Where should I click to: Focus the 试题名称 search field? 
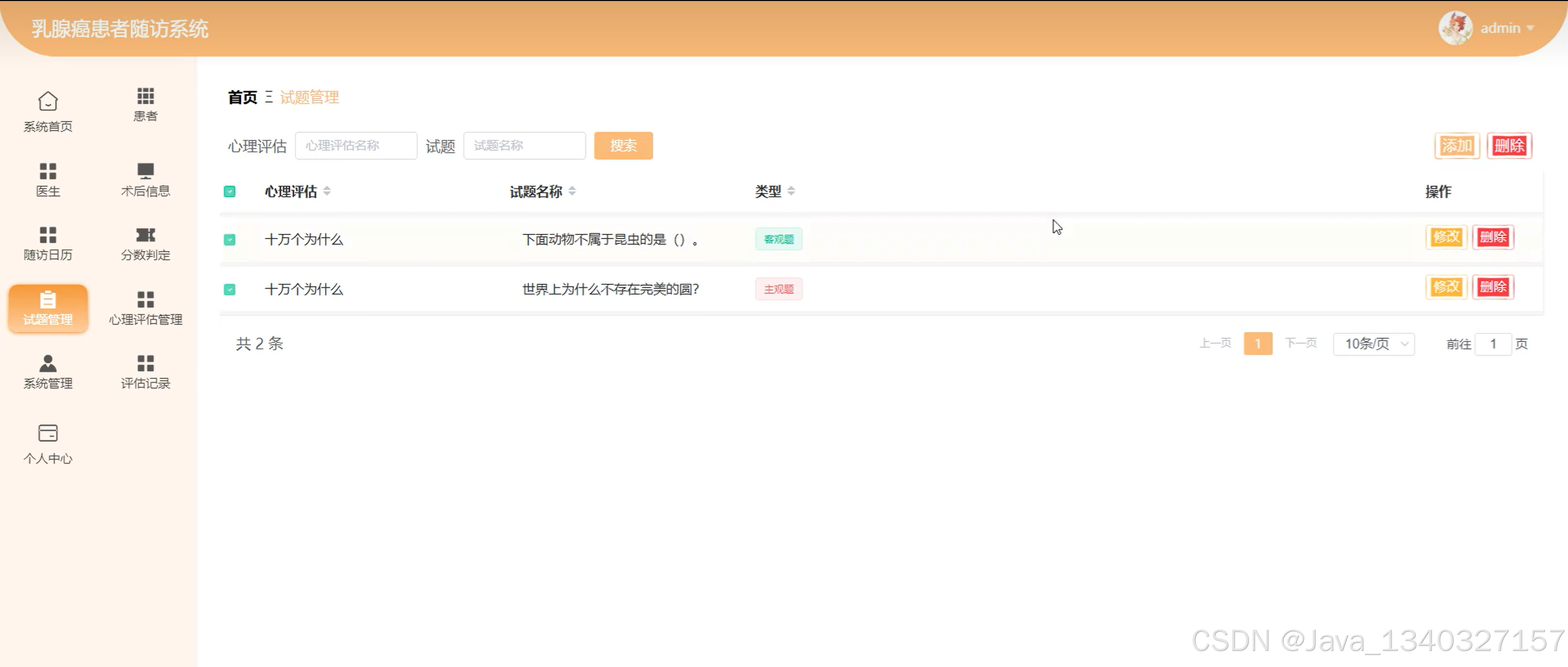tap(524, 145)
